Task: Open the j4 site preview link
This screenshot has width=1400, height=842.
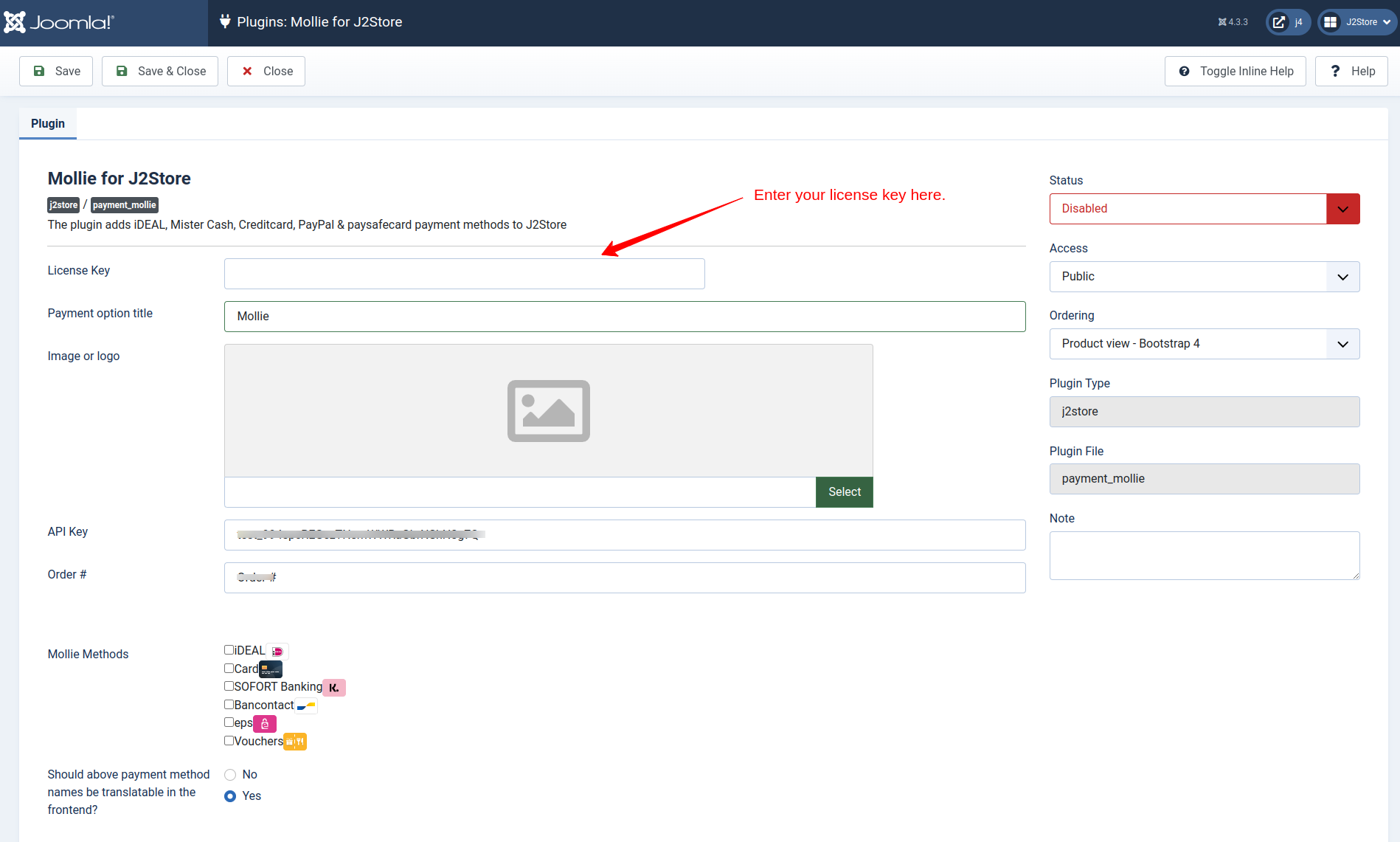Action: (1288, 22)
